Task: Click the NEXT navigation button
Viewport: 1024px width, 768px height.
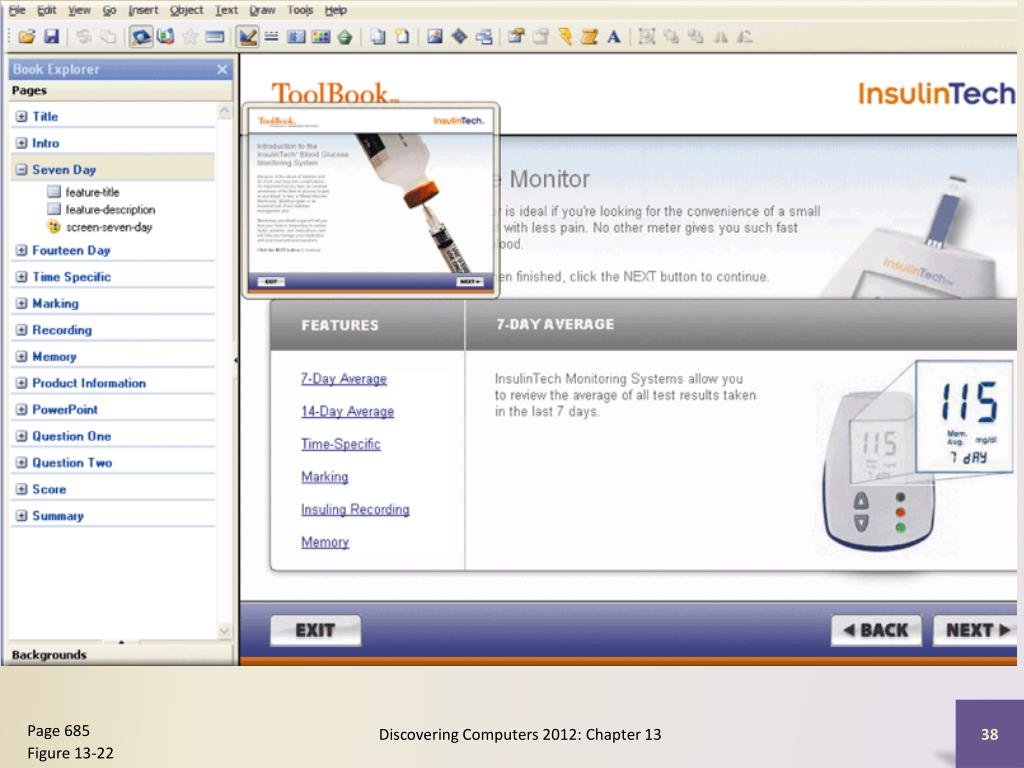Action: click(x=976, y=630)
